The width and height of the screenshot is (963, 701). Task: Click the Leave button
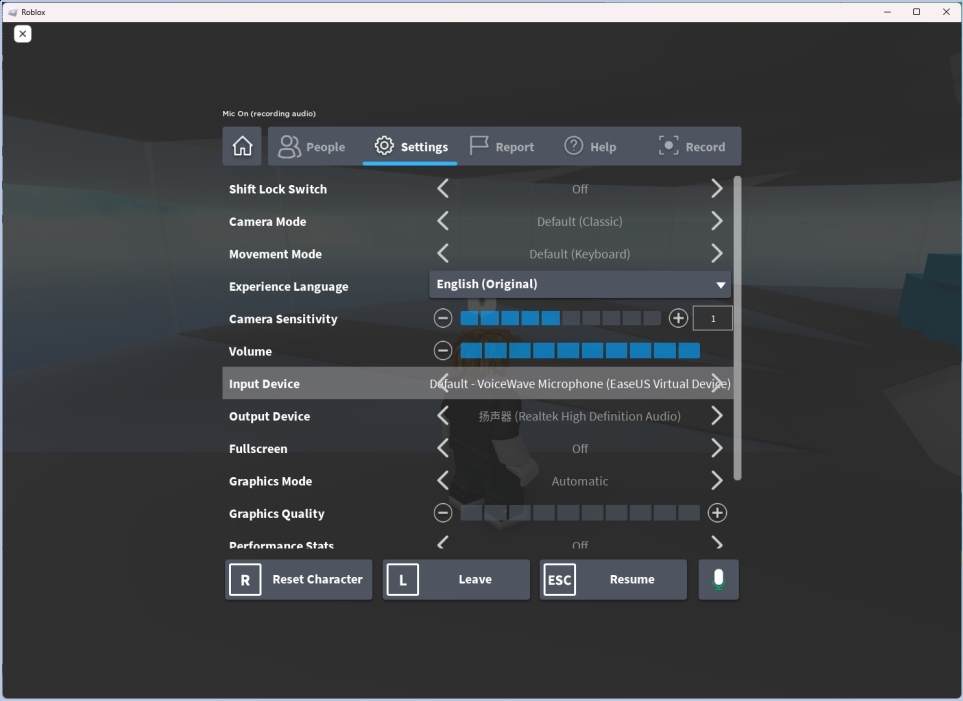(x=455, y=579)
